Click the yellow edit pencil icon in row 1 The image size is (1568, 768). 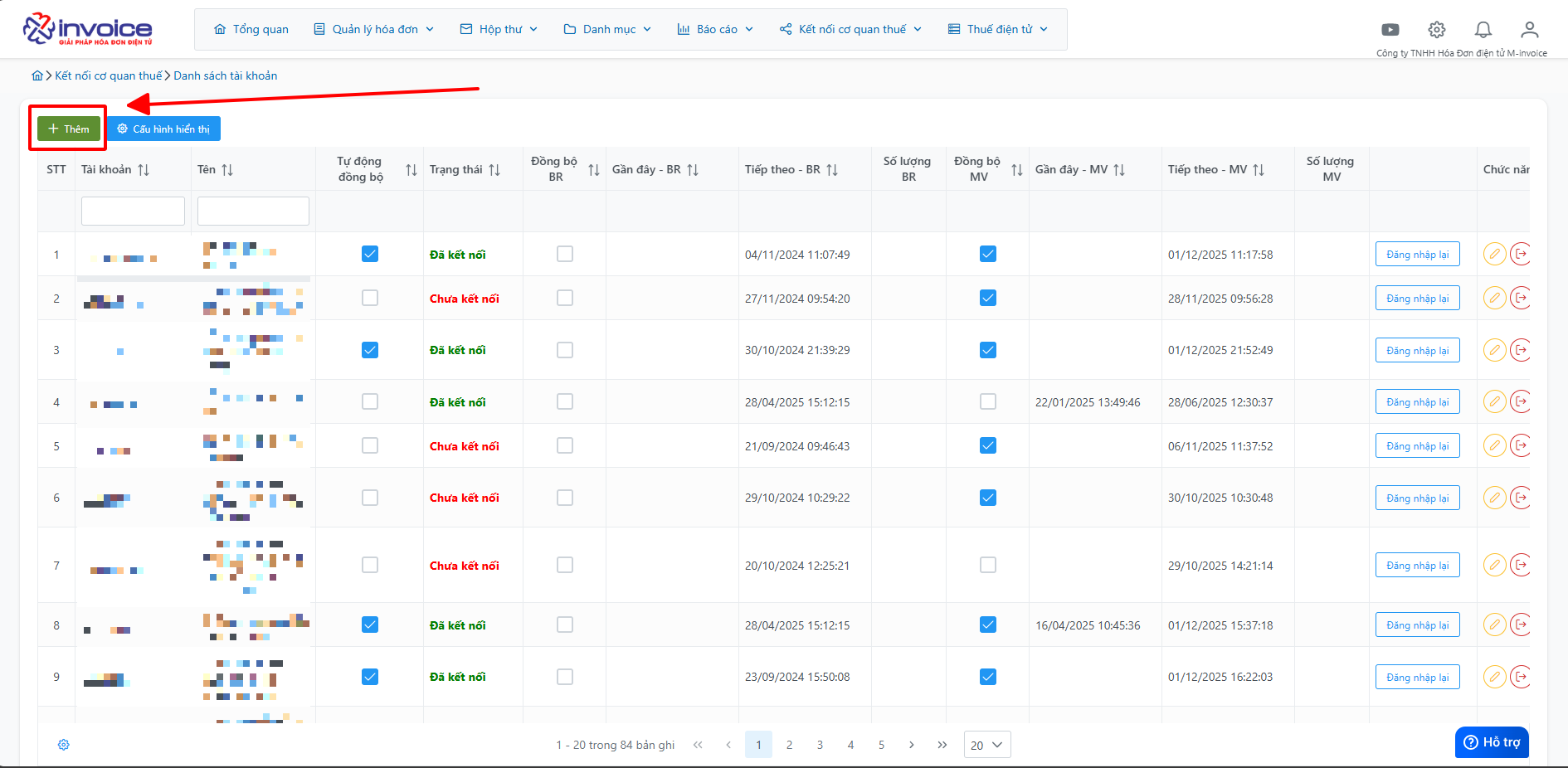(x=1494, y=254)
